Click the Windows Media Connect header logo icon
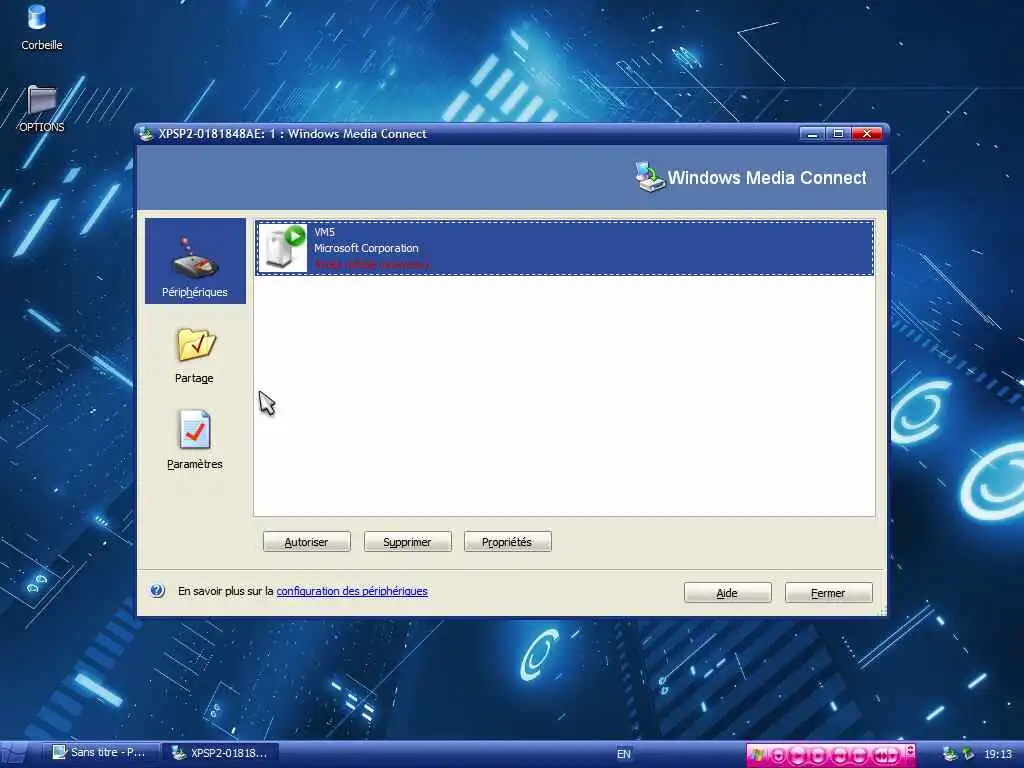The image size is (1024, 768). [649, 176]
